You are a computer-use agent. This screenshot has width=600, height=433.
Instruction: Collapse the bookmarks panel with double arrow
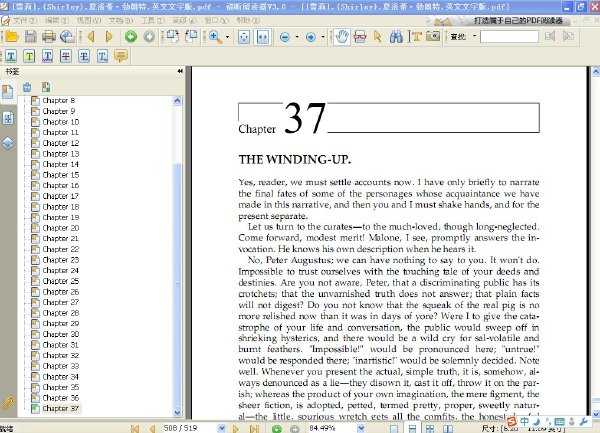point(180,71)
